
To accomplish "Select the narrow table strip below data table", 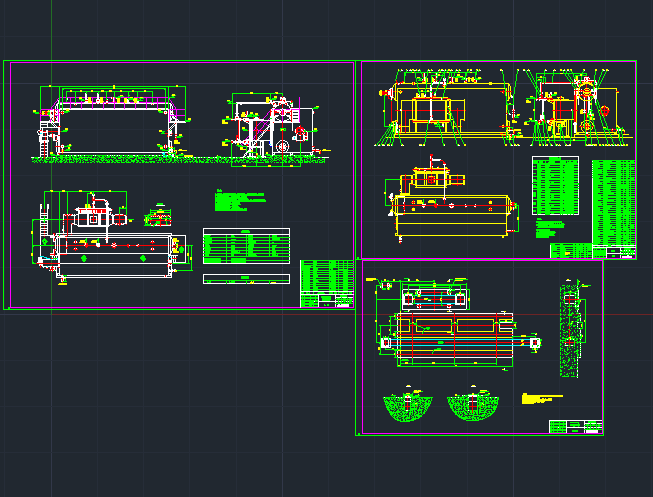I will [245, 281].
